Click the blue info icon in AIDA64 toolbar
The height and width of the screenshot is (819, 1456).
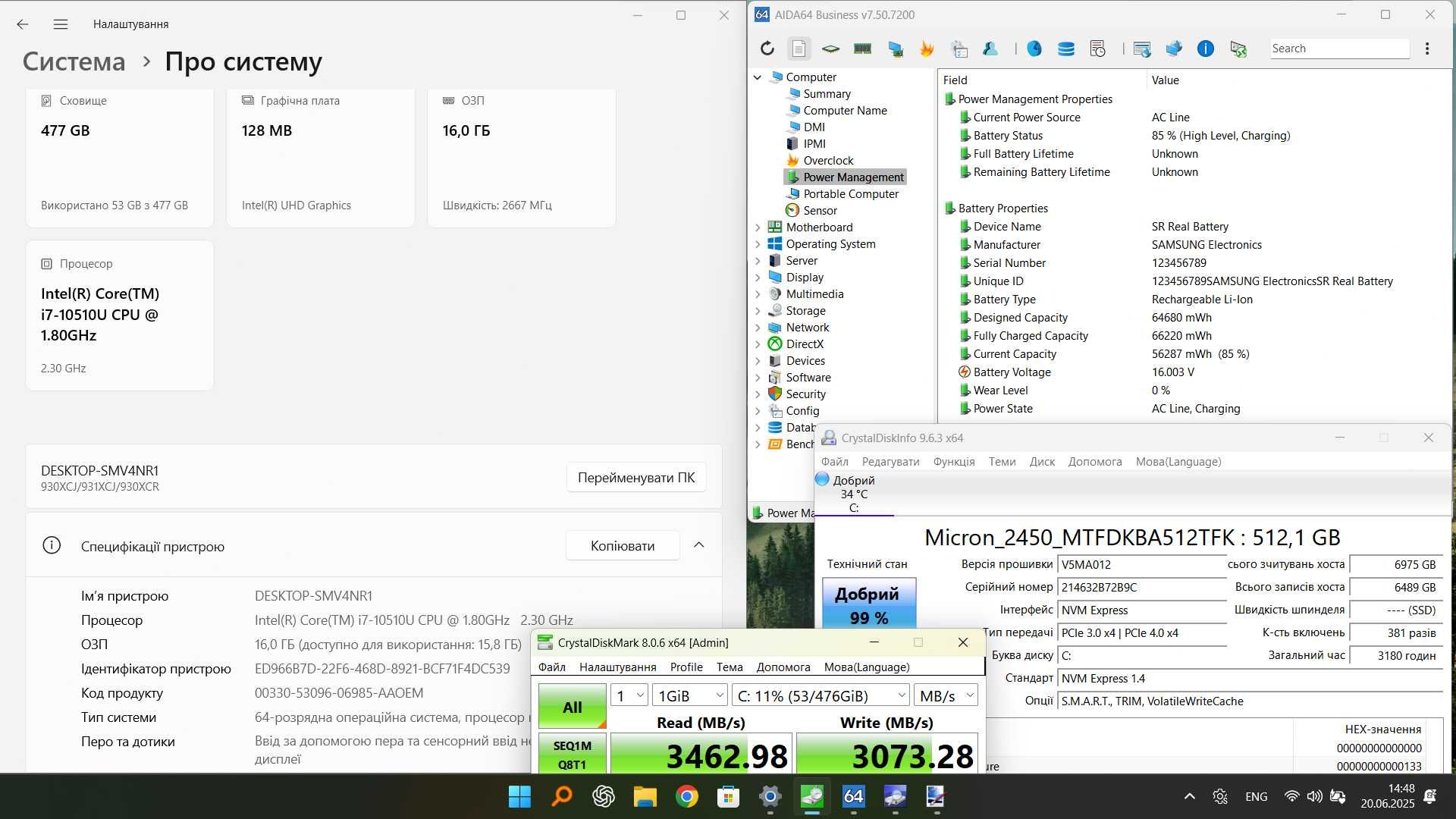[x=1205, y=49]
